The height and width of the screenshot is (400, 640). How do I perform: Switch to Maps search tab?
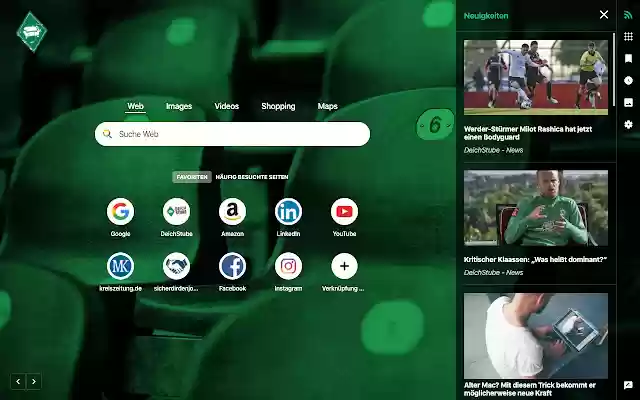click(x=327, y=106)
